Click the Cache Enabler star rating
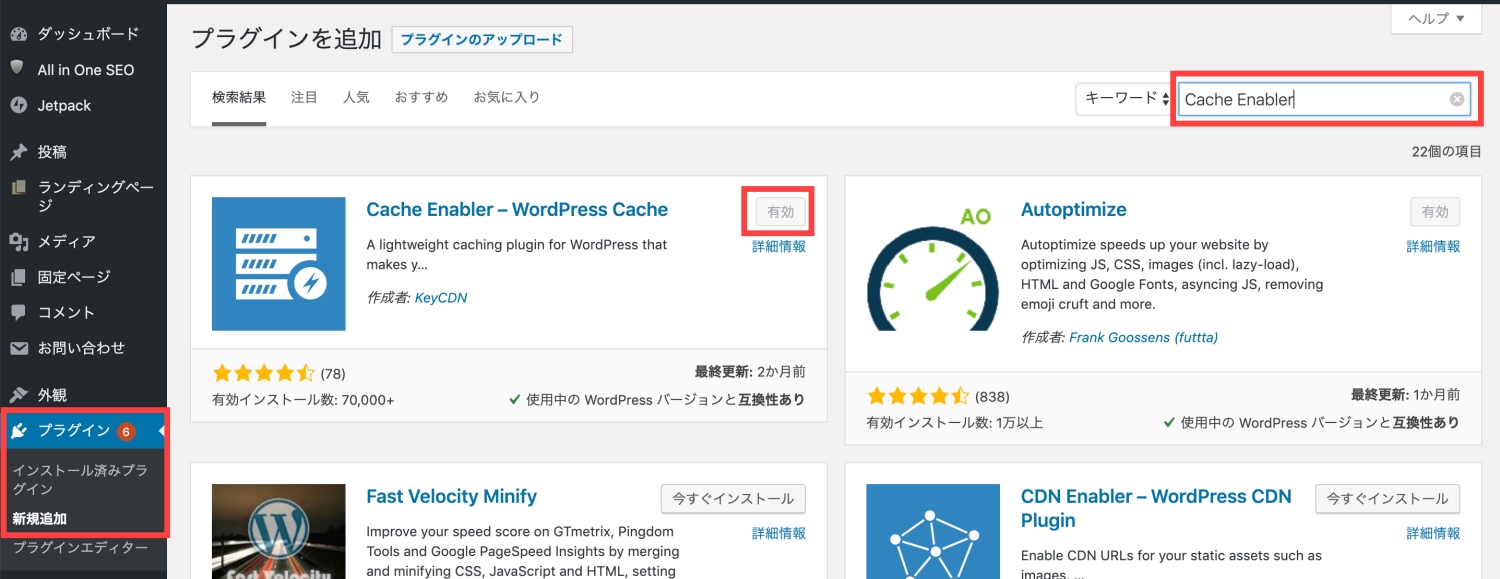Image resolution: width=1500 pixels, height=579 pixels. click(264, 374)
